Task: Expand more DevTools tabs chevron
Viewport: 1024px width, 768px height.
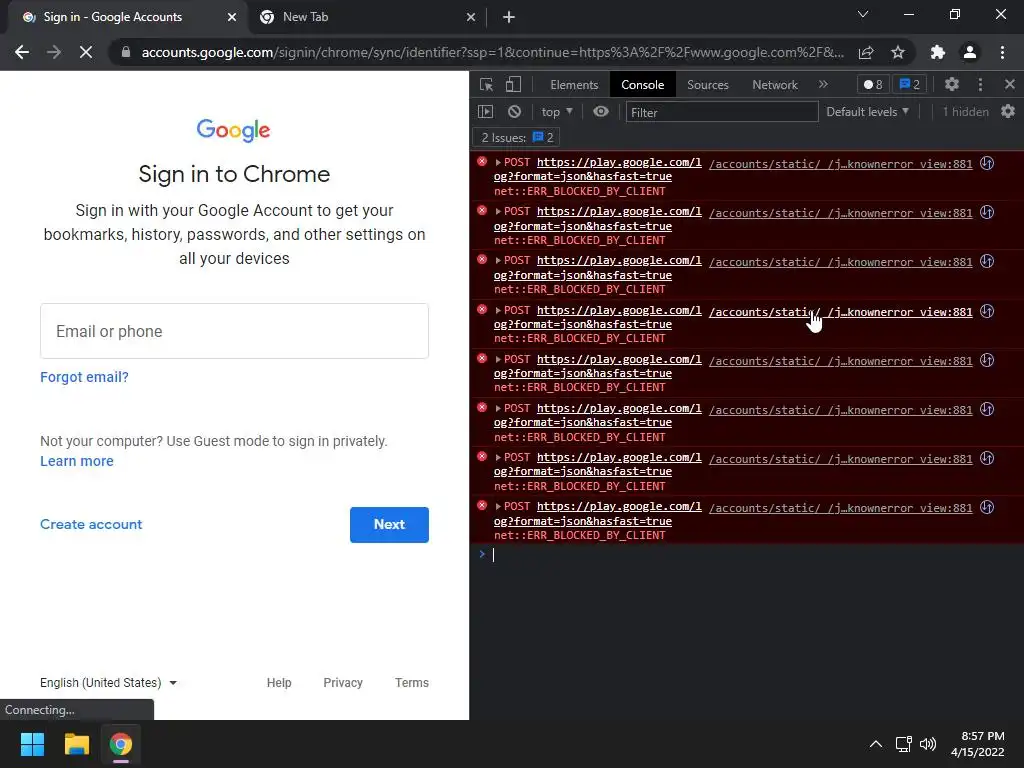Action: coord(823,84)
